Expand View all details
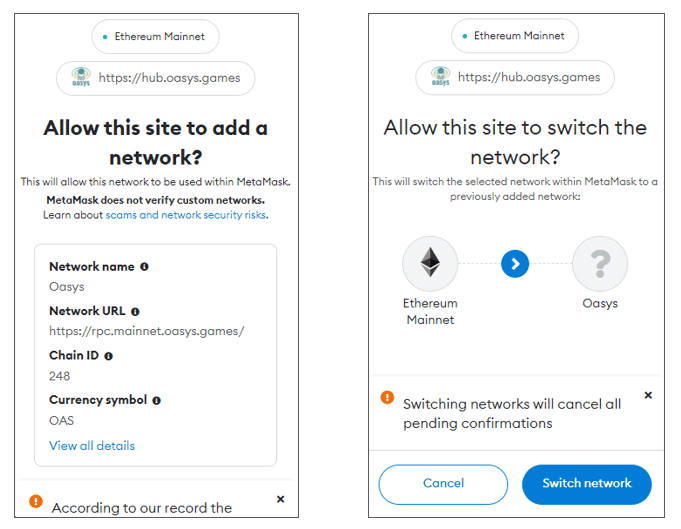 [92, 446]
